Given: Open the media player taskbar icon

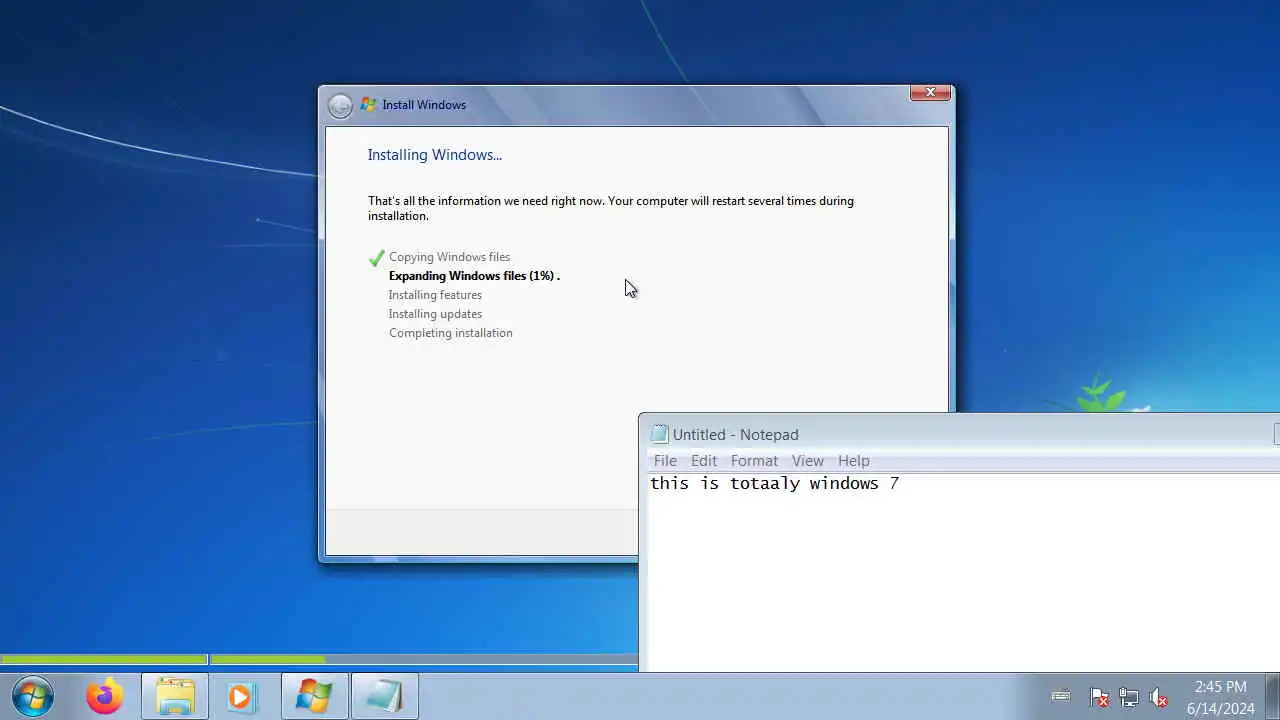Looking at the screenshot, I should (x=240, y=696).
